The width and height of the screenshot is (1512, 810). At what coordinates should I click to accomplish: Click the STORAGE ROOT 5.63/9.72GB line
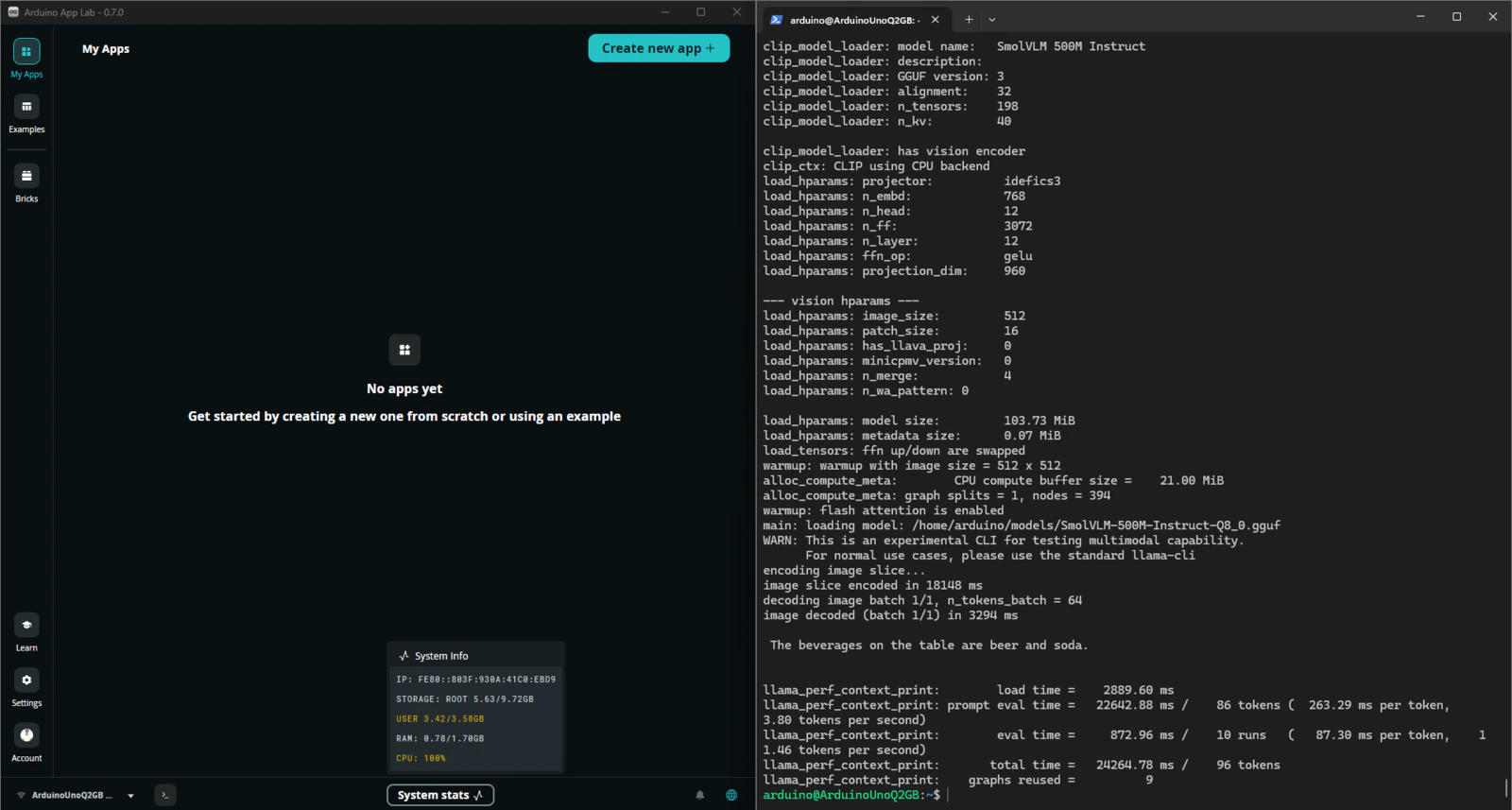pyautogui.click(x=465, y=699)
